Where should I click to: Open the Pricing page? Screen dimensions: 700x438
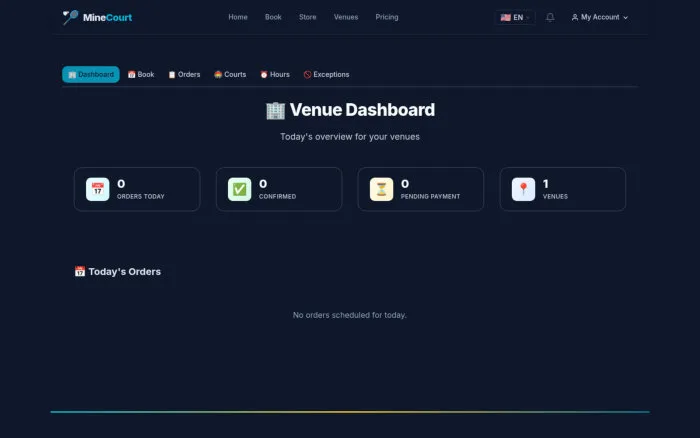tap(387, 17)
